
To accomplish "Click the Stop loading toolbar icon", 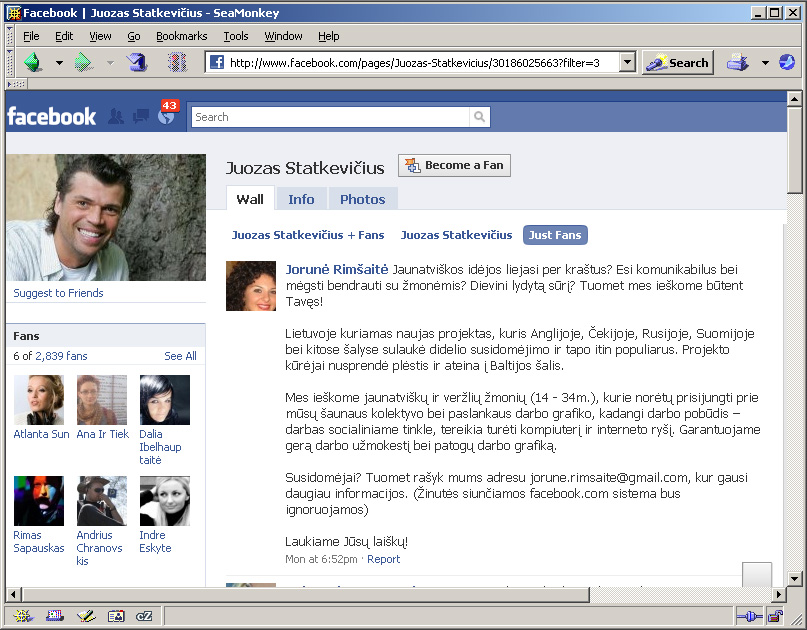I will (177, 63).
